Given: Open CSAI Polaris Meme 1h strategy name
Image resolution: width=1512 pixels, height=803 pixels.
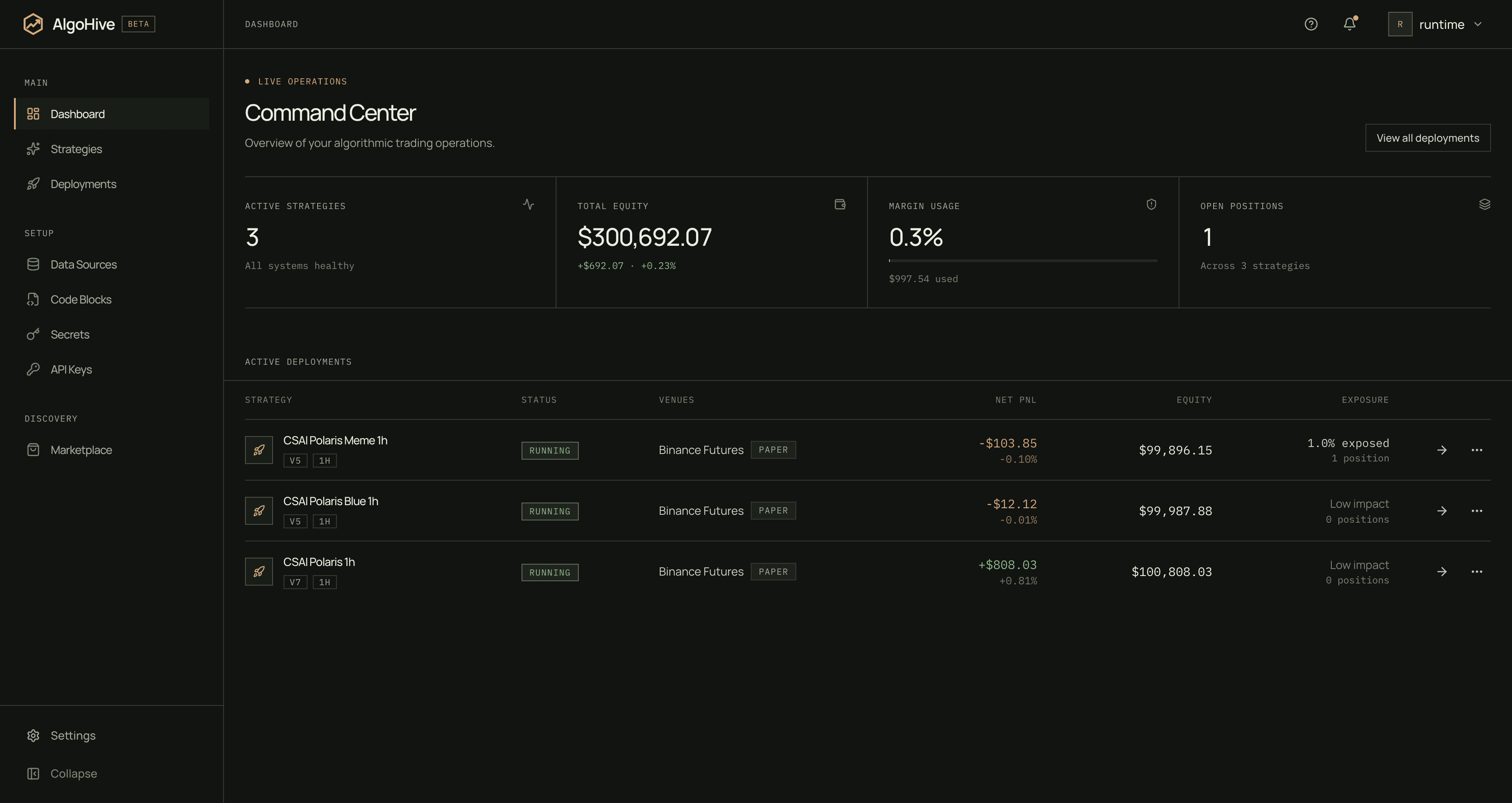Looking at the screenshot, I should click(335, 440).
